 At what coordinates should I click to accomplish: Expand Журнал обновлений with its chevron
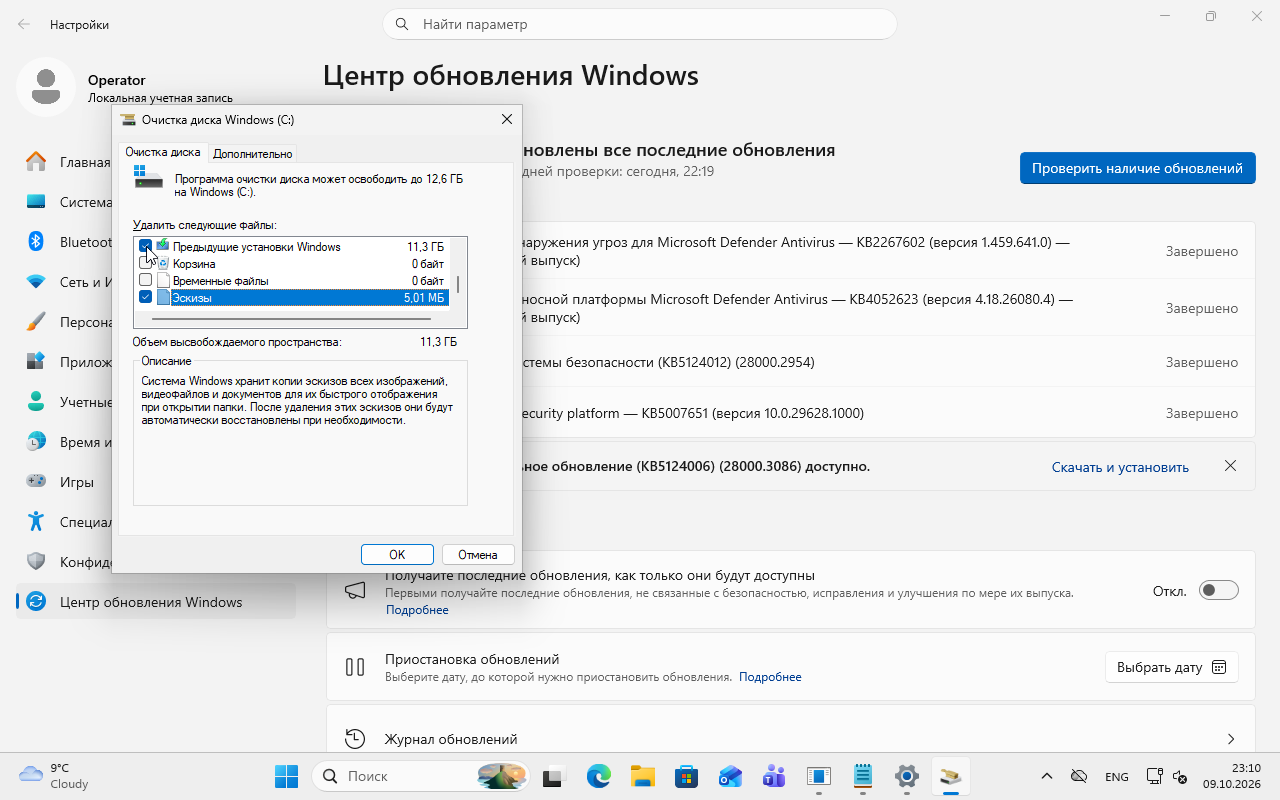(1231, 739)
